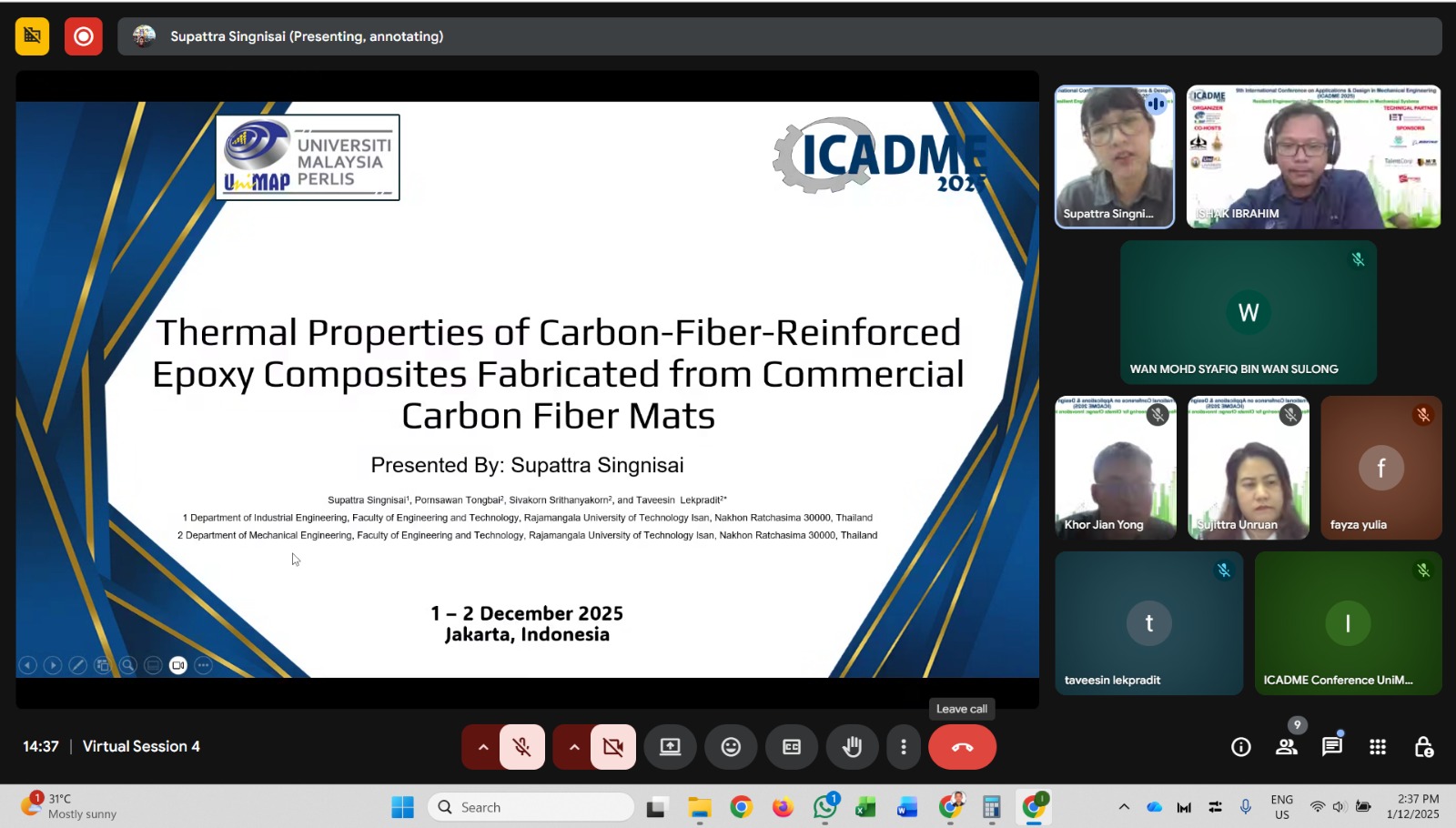
Task: Unmute the microphone
Action: pyautogui.click(x=522, y=747)
